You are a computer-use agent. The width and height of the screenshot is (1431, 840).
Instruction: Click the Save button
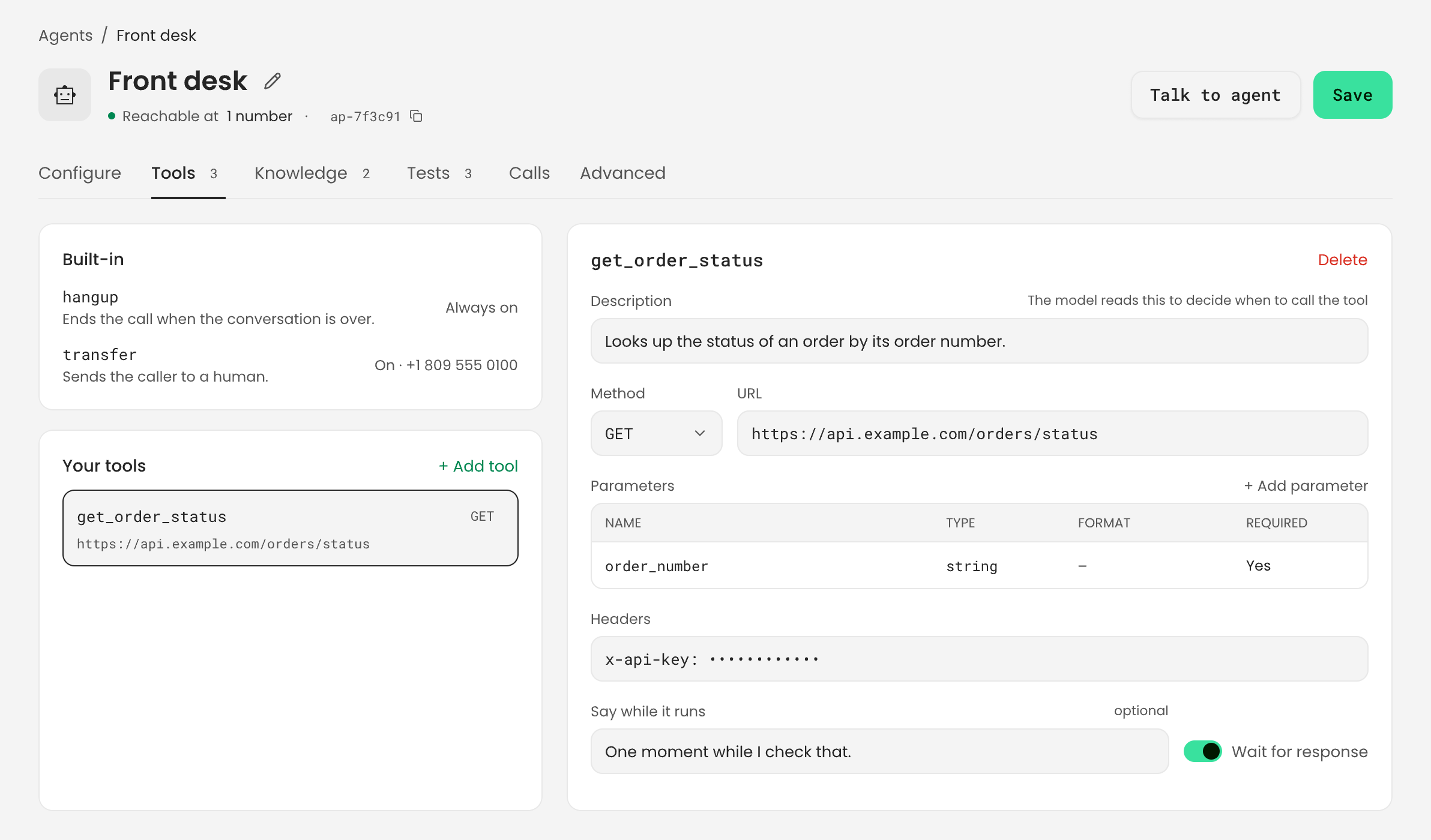click(x=1352, y=95)
